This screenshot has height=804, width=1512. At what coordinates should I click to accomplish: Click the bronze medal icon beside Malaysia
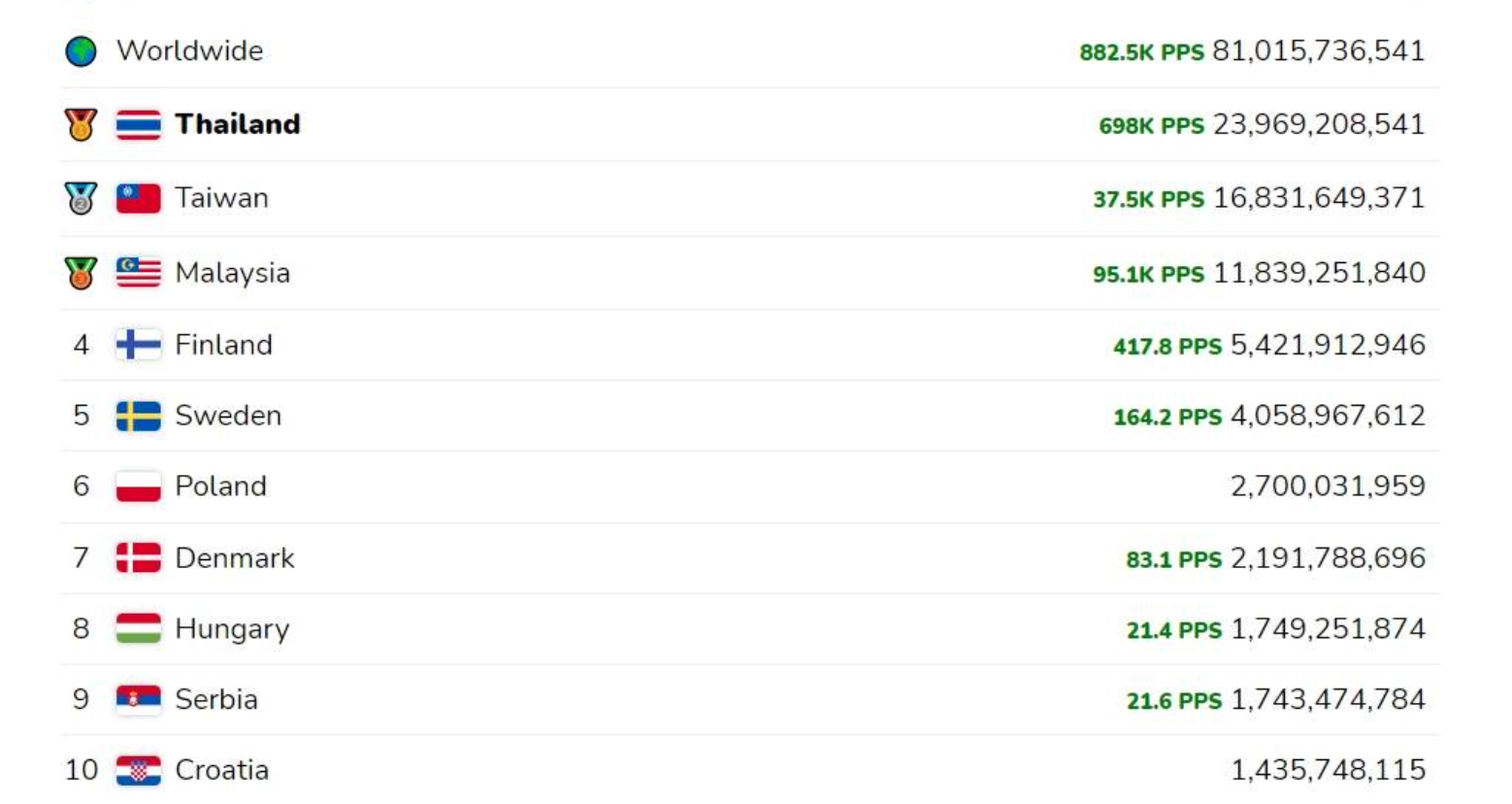coord(81,273)
